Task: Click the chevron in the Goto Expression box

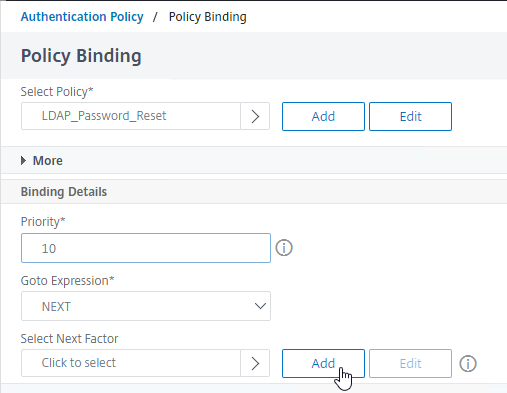Action: pos(260,306)
